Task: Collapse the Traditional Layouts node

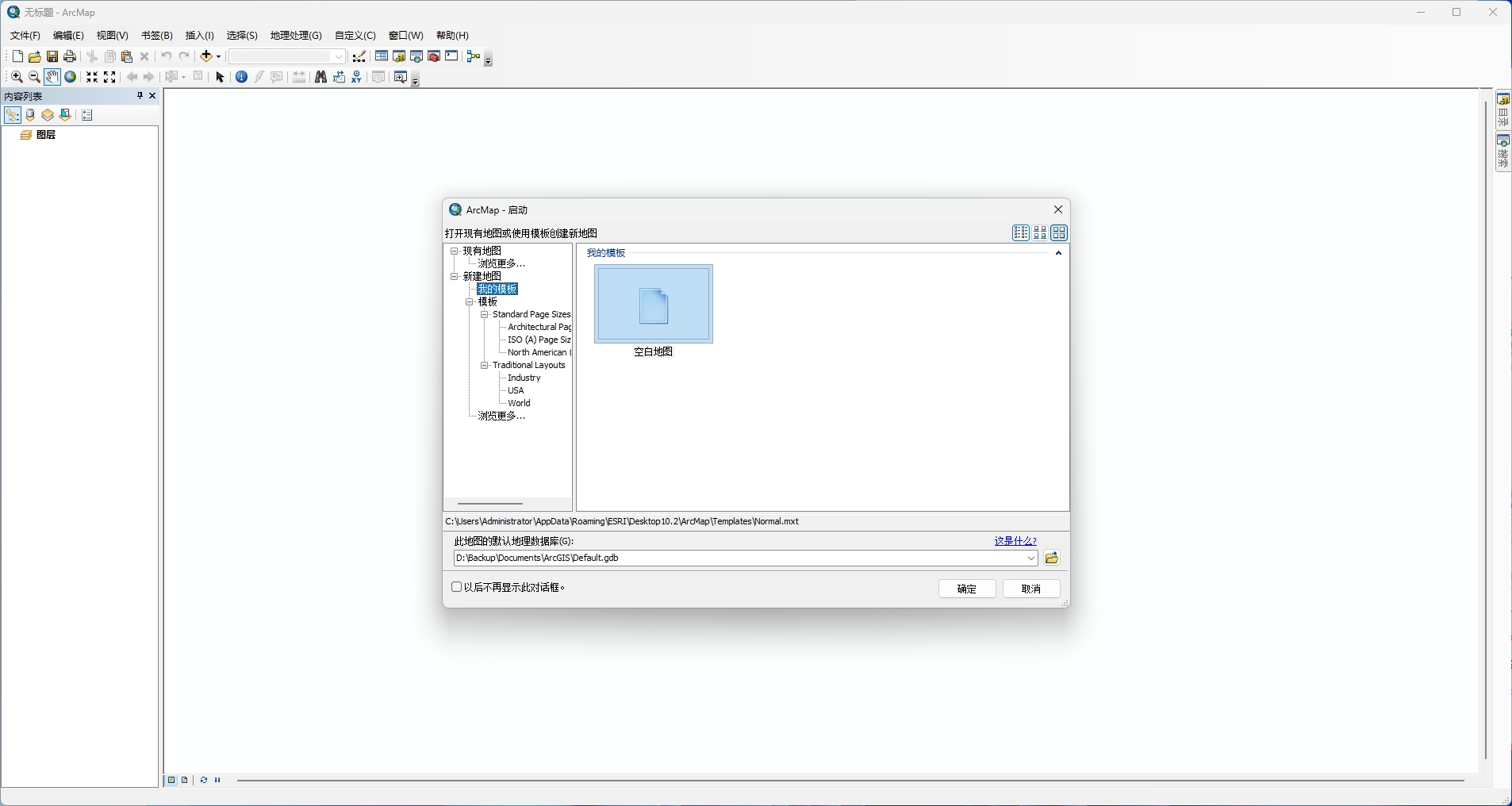Action: coord(485,365)
